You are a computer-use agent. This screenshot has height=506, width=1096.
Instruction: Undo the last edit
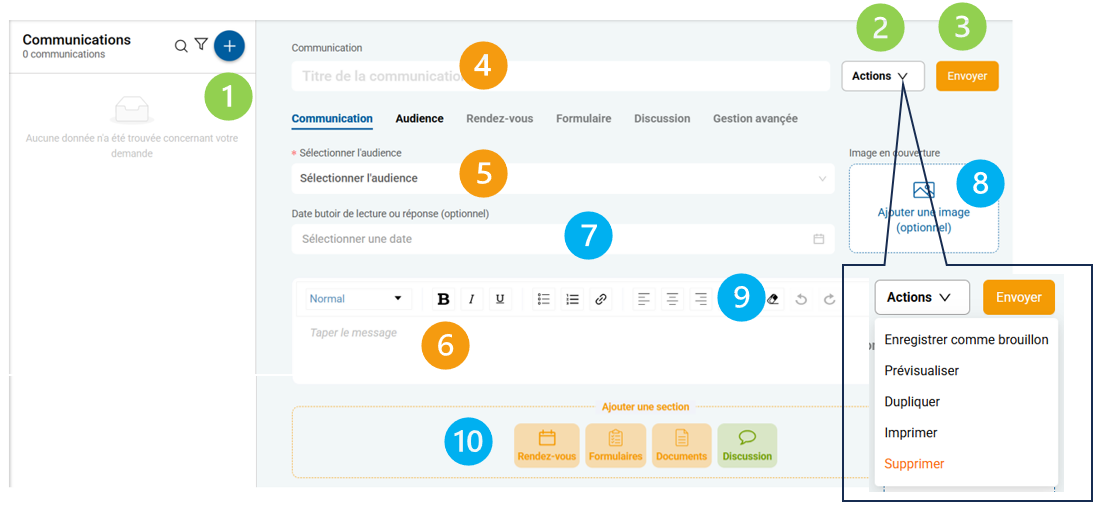click(x=801, y=299)
